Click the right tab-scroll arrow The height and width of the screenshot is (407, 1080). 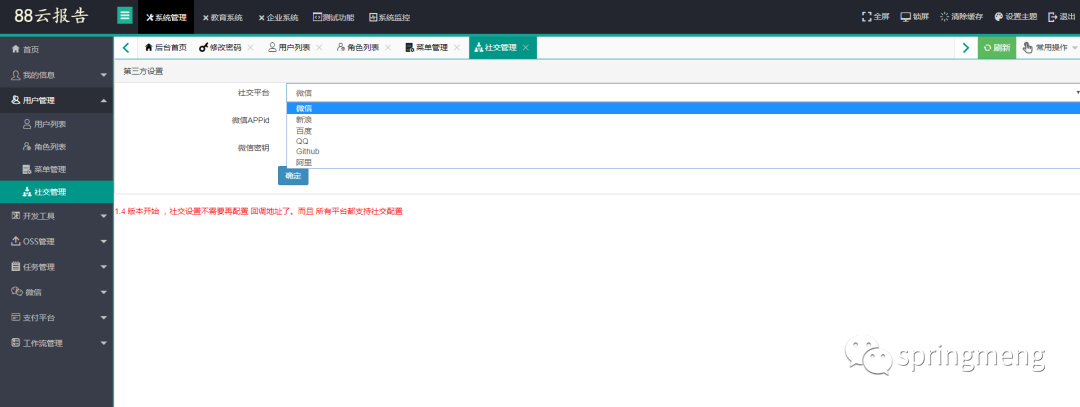tap(966, 48)
